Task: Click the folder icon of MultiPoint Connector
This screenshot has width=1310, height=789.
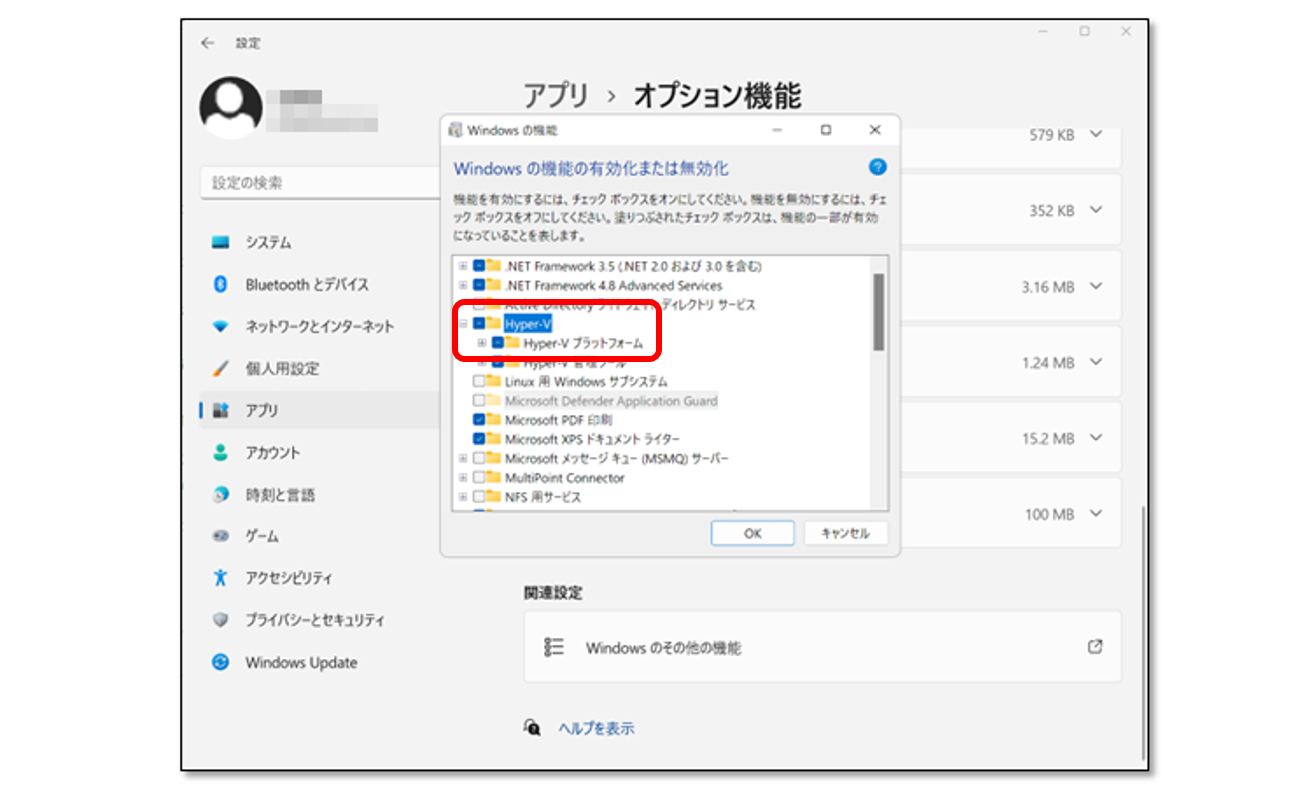Action: [x=493, y=477]
